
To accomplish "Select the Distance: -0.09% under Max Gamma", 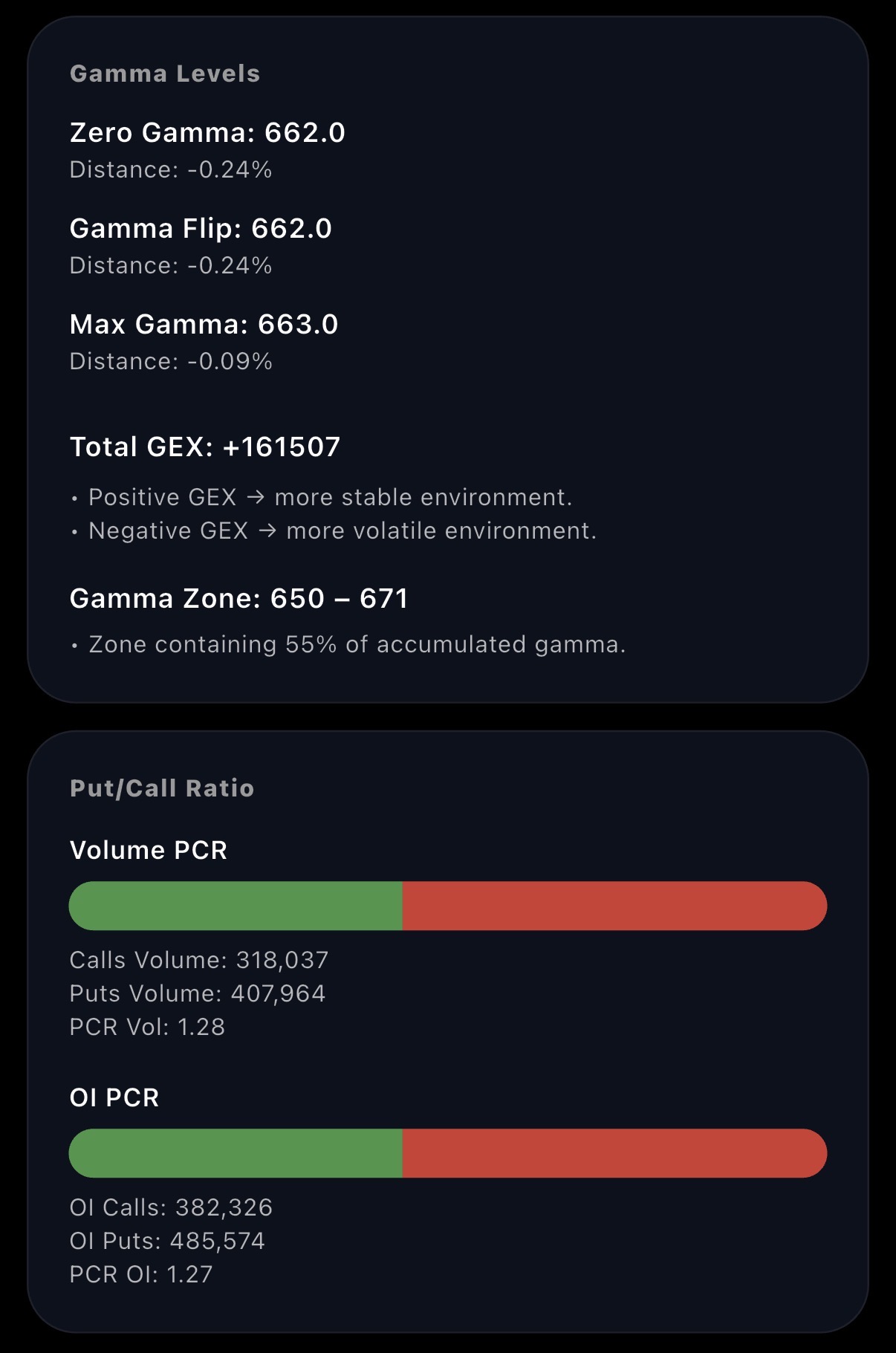I will click(x=170, y=362).
